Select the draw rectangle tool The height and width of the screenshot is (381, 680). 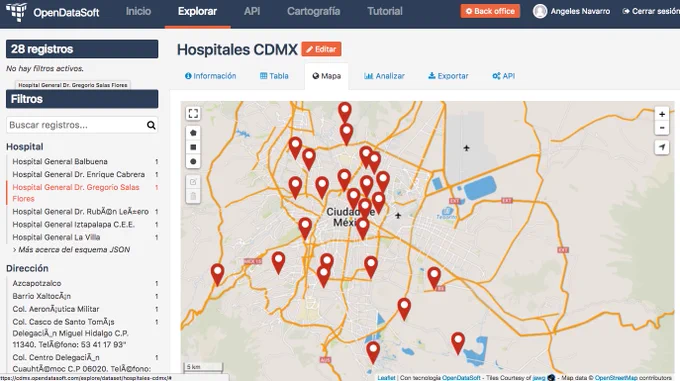[193, 147]
